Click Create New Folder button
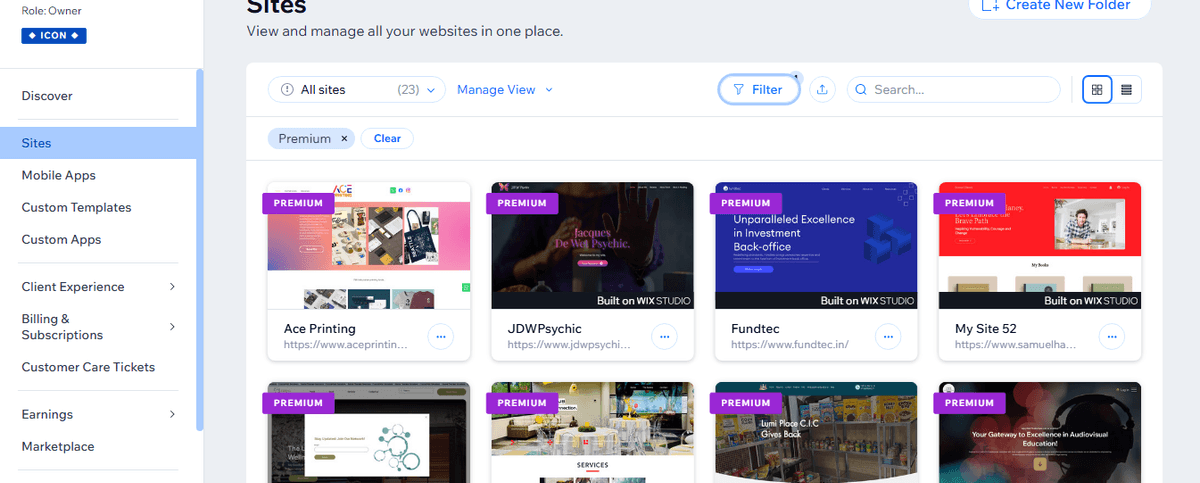Screen dimensions: 1200x483 click(x=1060, y=5)
